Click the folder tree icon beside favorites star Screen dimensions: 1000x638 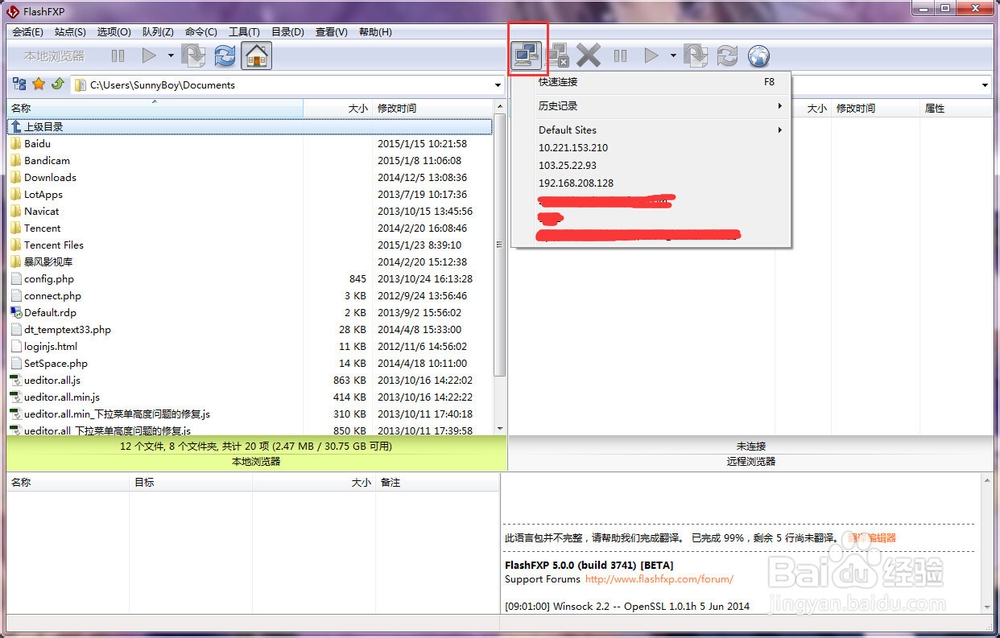click(x=20, y=84)
